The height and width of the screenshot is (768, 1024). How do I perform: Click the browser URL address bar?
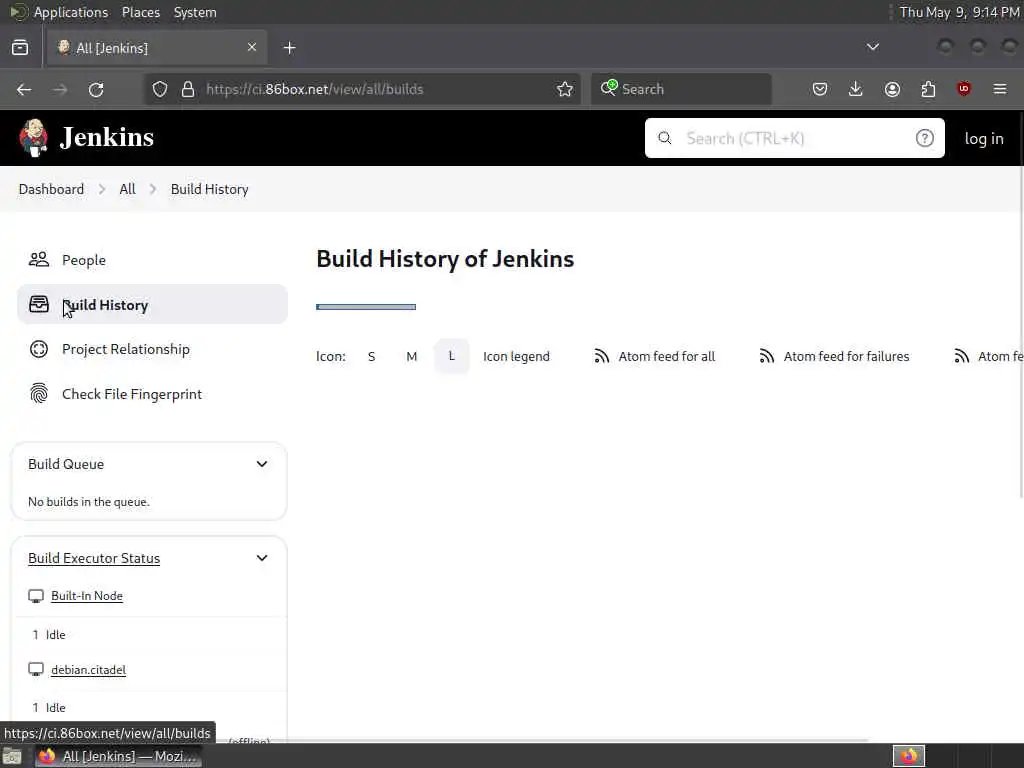362,89
